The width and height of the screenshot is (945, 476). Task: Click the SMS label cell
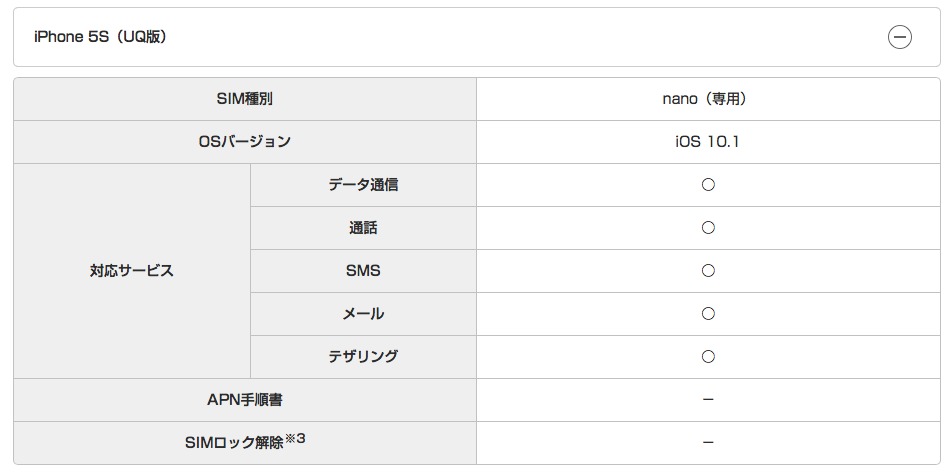(363, 271)
